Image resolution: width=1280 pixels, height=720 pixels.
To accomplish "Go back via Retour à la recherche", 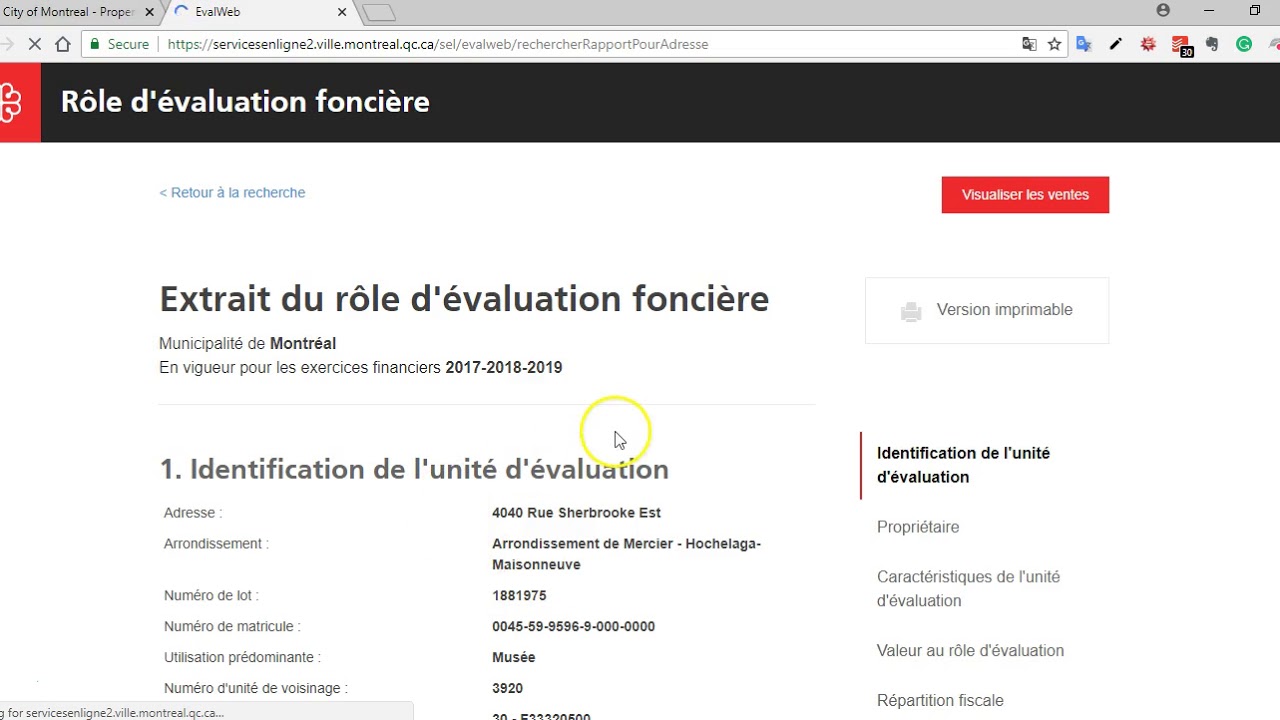I will (232, 193).
